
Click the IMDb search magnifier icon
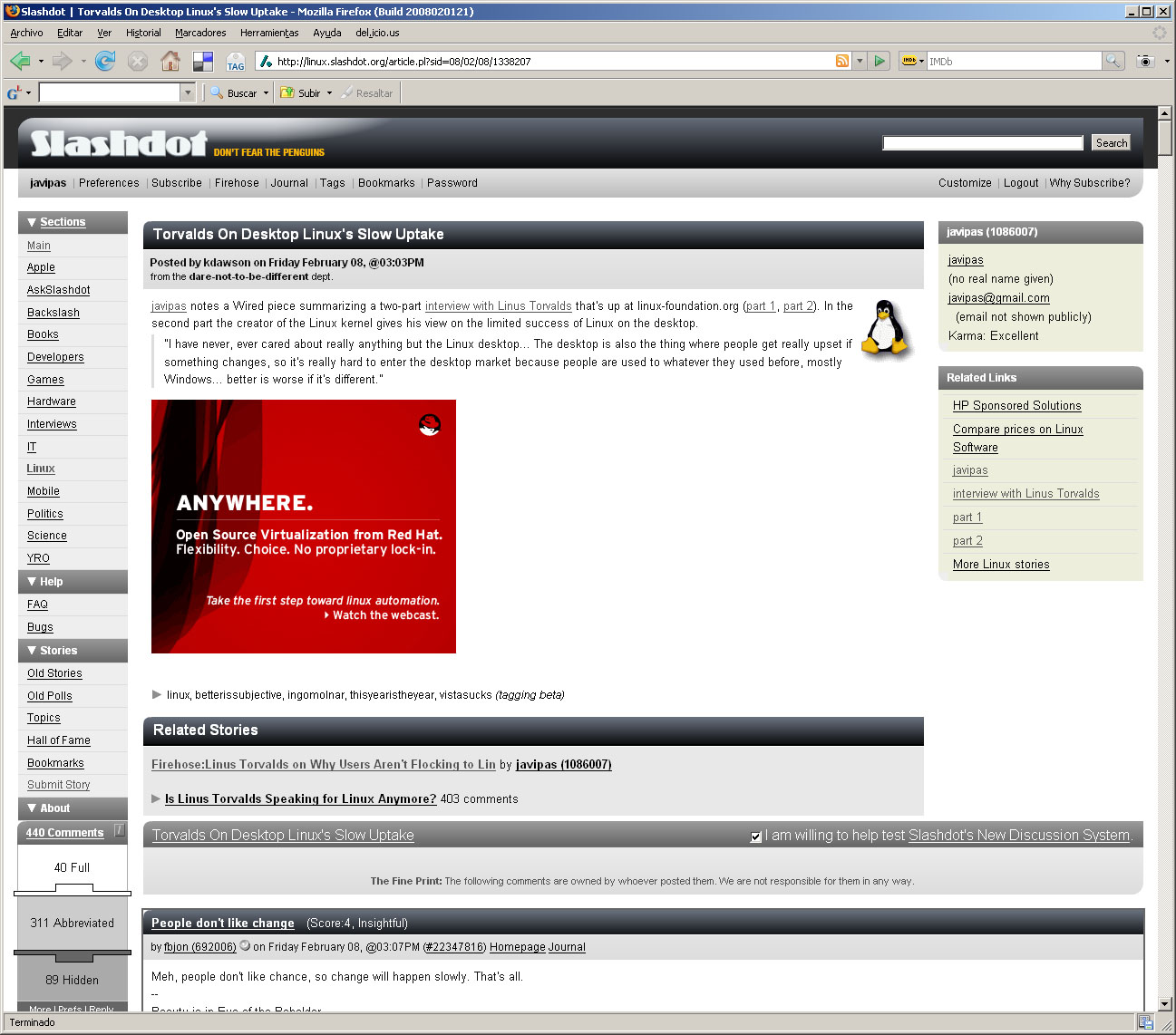click(x=1113, y=61)
